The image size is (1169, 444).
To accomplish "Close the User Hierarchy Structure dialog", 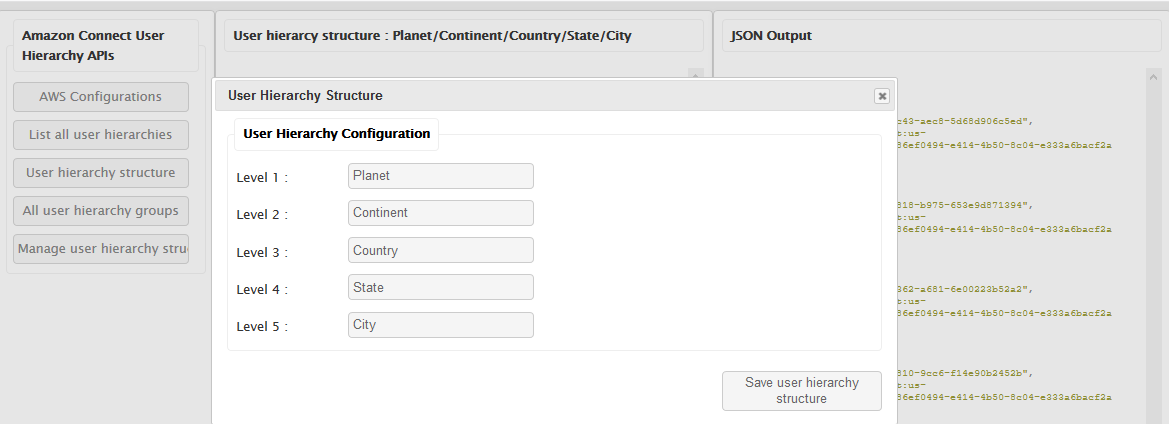I will point(881,96).
